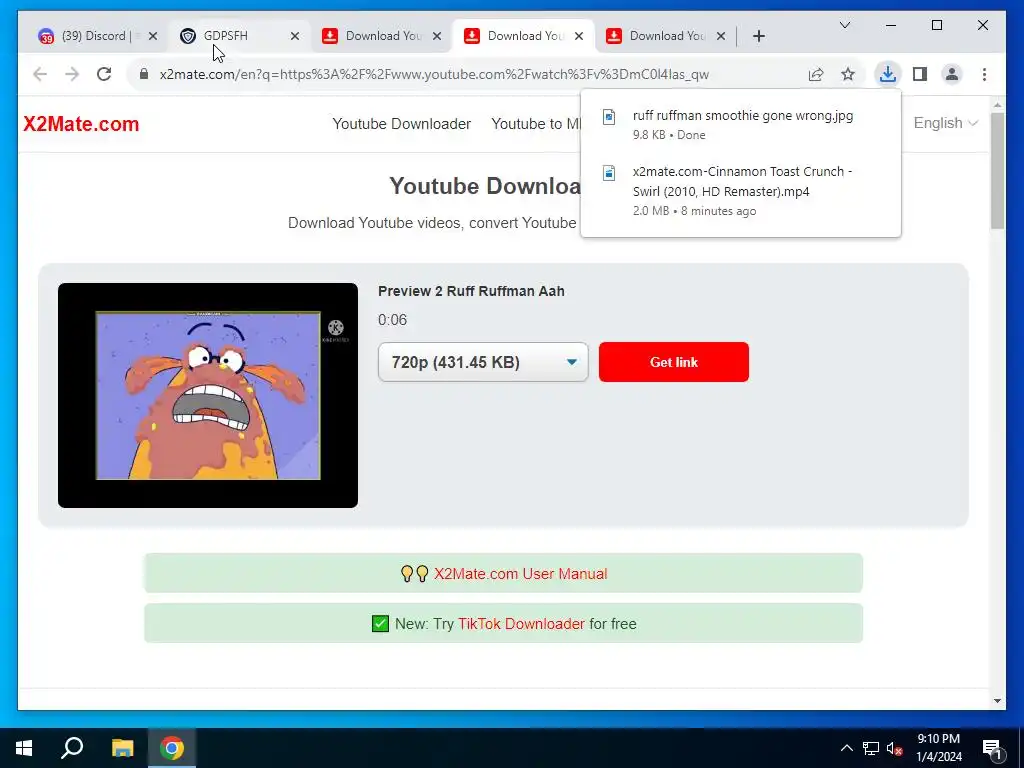Open File Explorer from taskbar
Viewport: 1024px width, 768px height.
[x=122, y=748]
